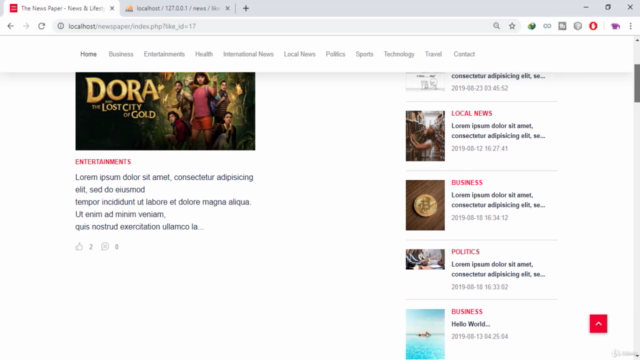This screenshot has height=360, width=640.
Task: Click the like count 2
Action: click(91, 247)
